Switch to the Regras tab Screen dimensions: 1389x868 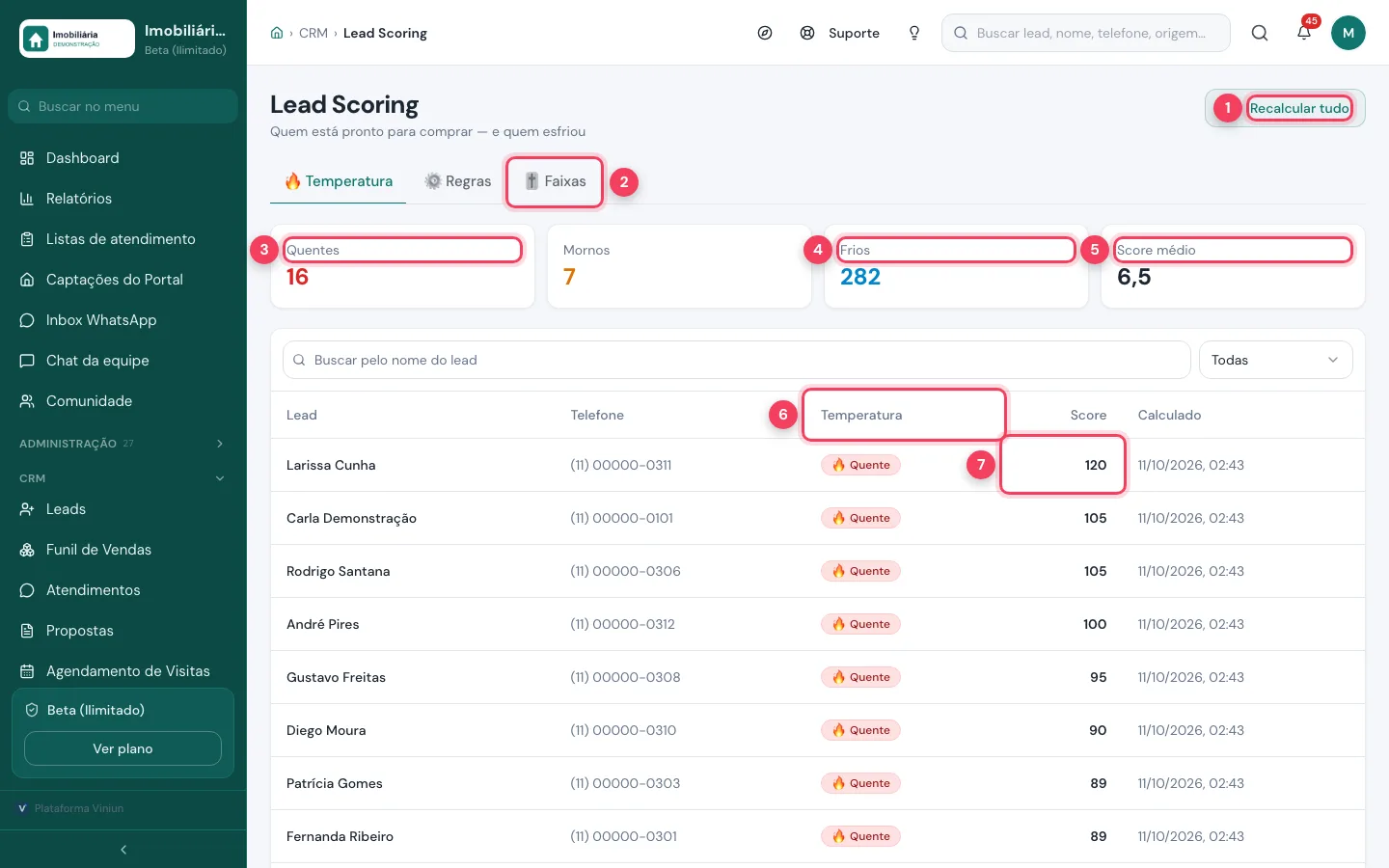tap(458, 181)
